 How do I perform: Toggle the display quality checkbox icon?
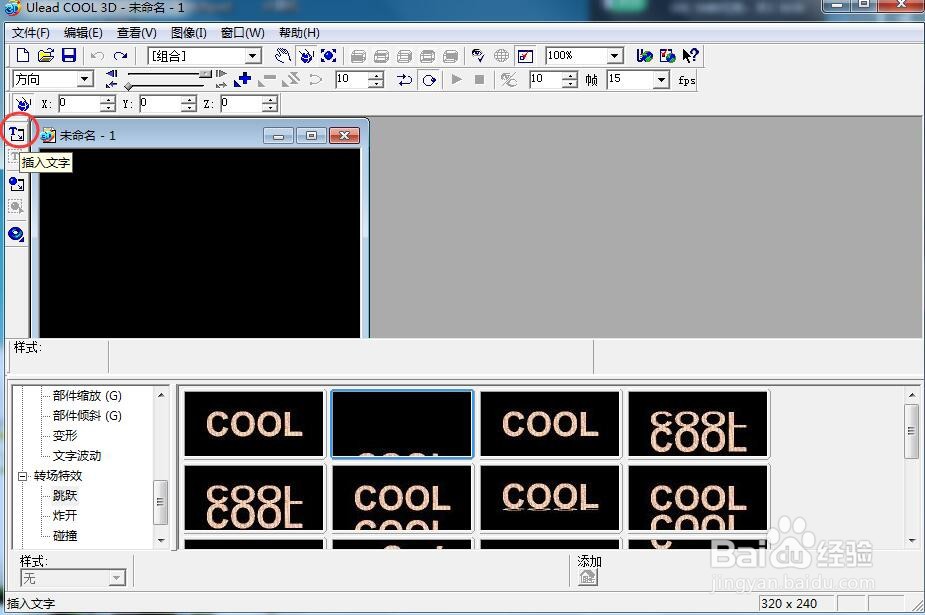point(525,56)
